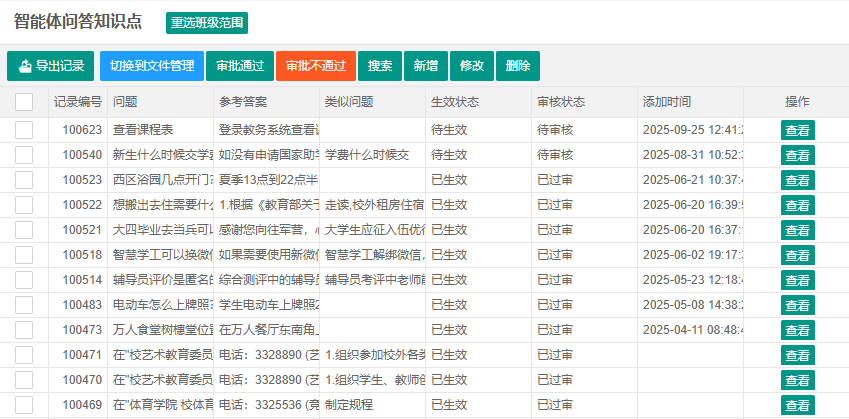Viewport: 849px width, 419px height.
Task: Select the checkbox for record 100522
Action: 24,205
